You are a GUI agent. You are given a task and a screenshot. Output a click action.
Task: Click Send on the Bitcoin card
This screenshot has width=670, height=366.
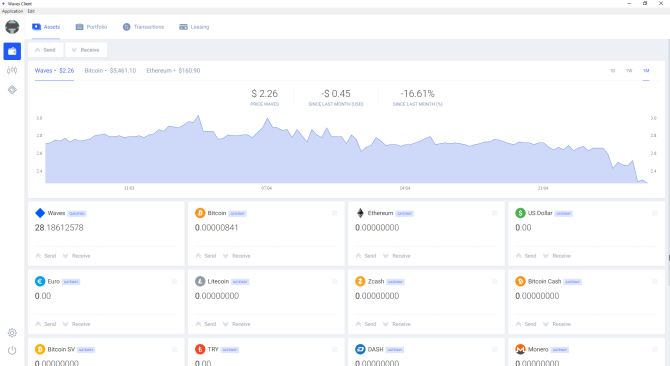[x=206, y=256]
